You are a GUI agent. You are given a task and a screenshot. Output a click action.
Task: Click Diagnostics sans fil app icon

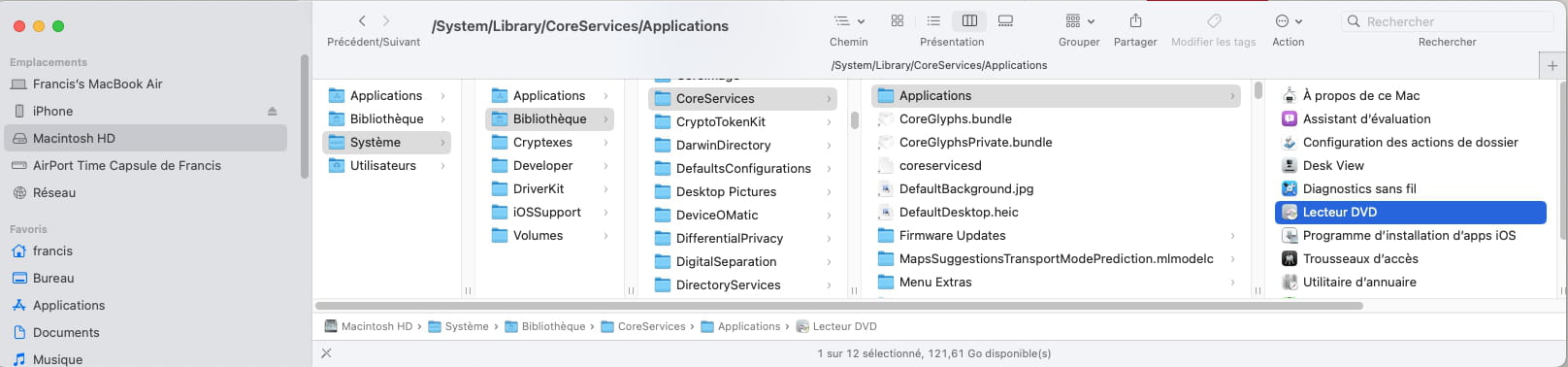click(1290, 188)
